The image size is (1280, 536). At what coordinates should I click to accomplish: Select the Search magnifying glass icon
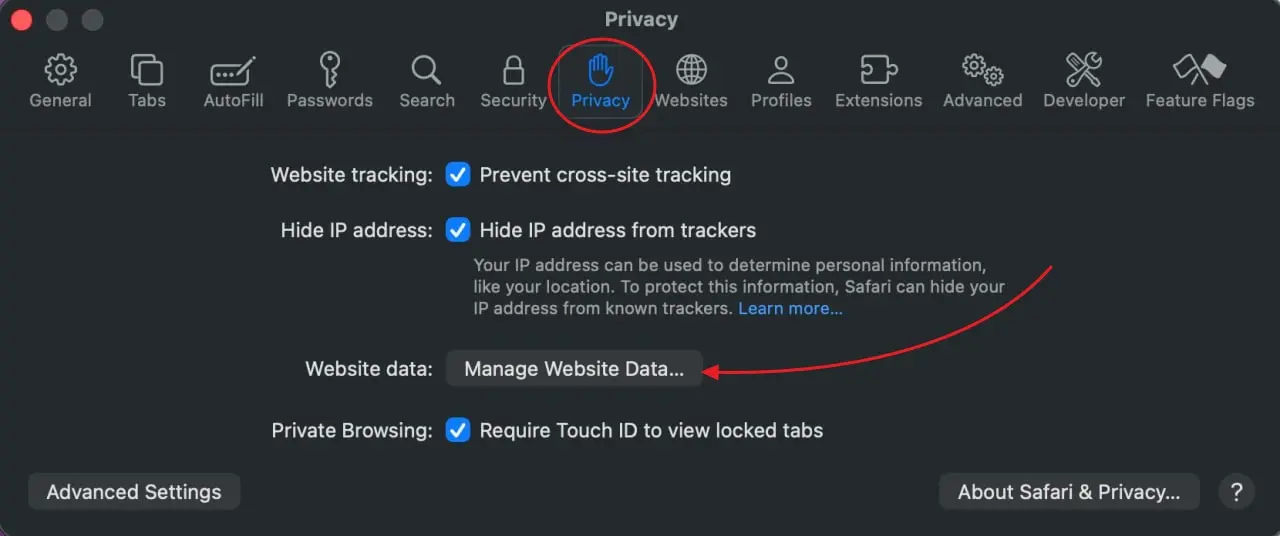[x=426, y=71]
